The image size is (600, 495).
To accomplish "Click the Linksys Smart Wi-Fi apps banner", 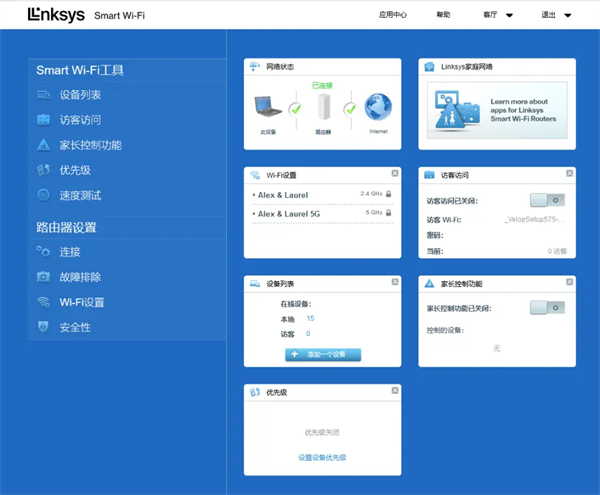I will coord(497,108).
